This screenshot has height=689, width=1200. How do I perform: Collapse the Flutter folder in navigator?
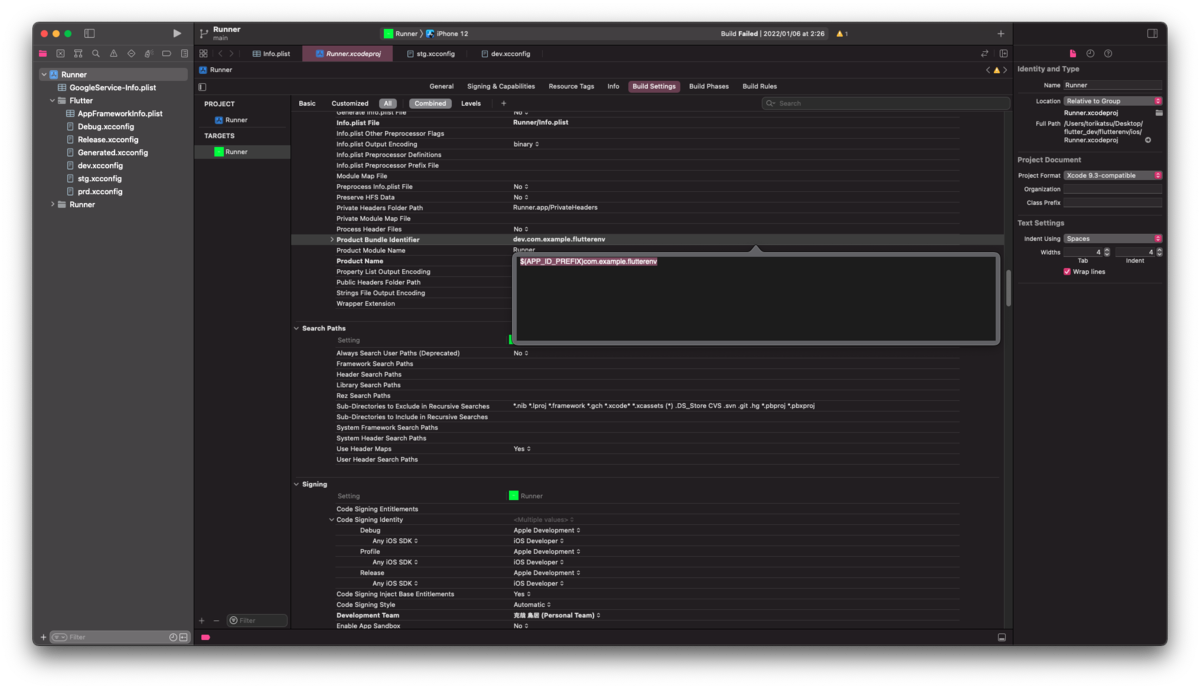52,101
